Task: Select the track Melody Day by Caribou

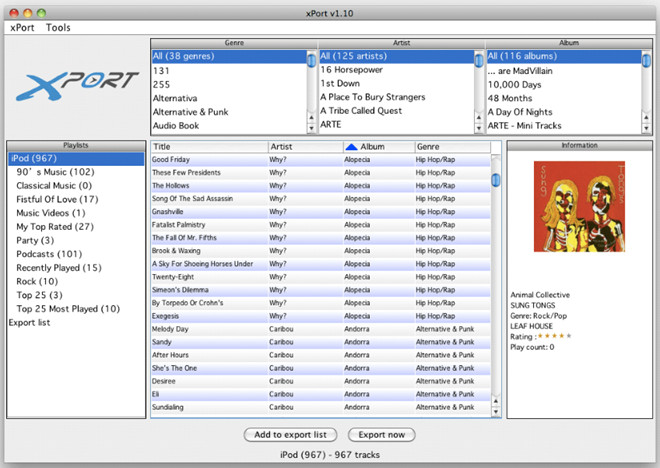Action: [321, 330]
